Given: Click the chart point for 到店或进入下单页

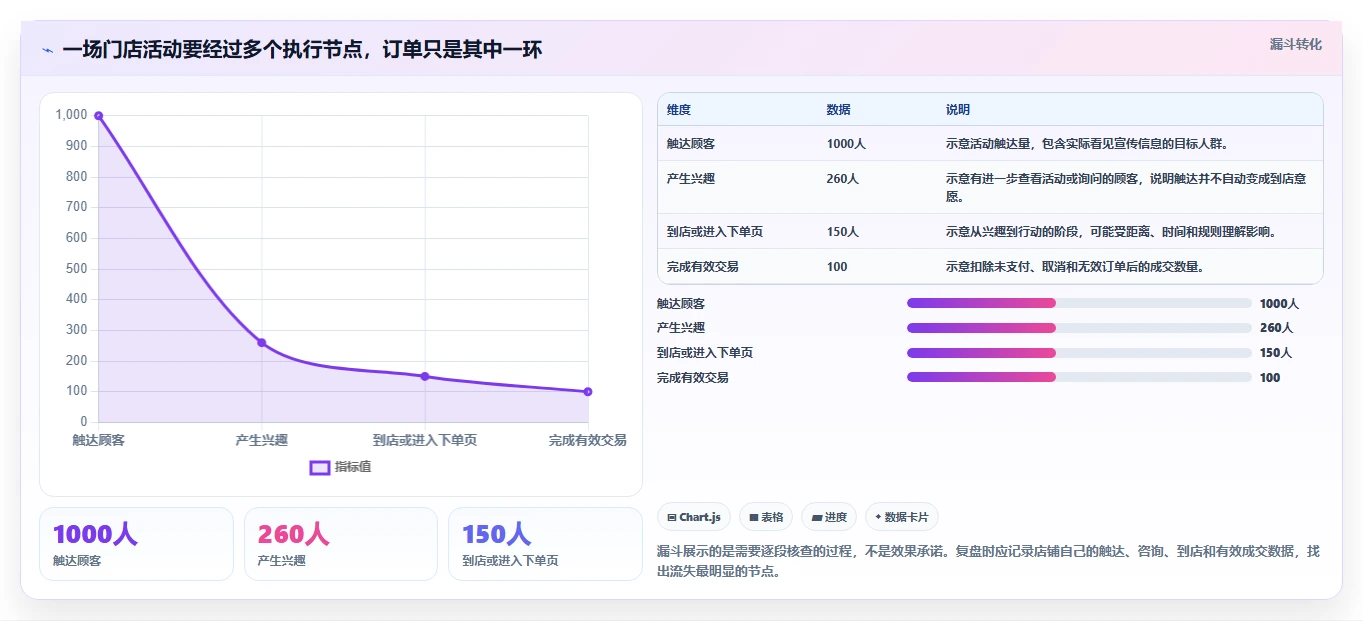Looking at the screenshot, I should tap(425, 376).
